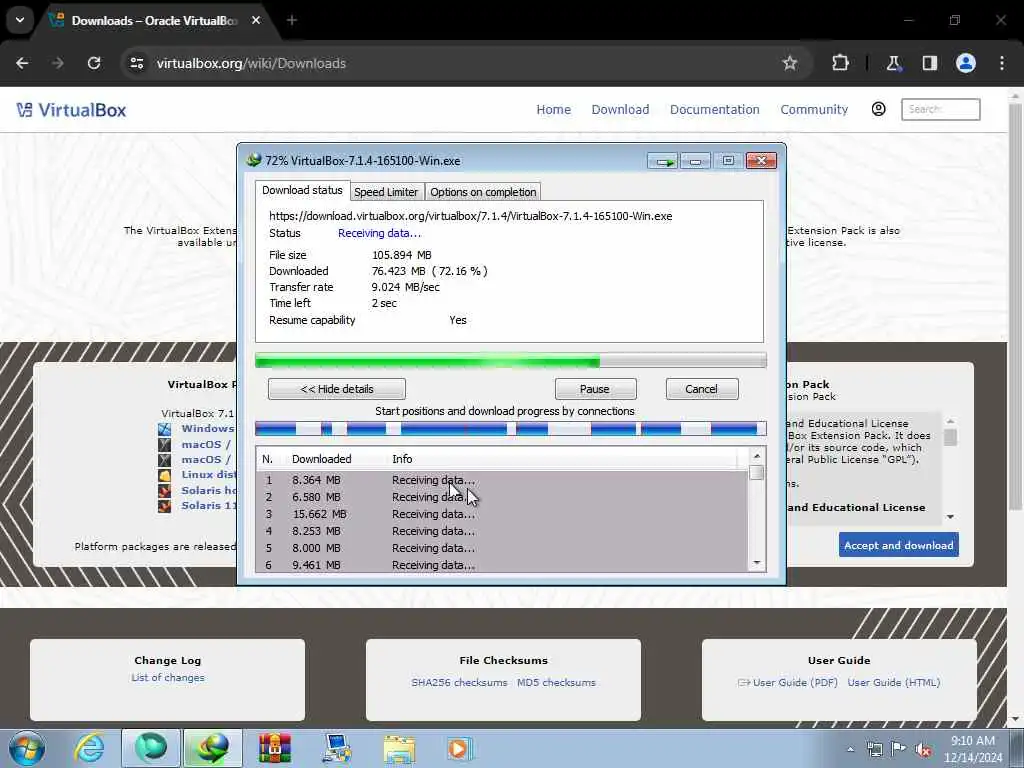The width and height of the screenshot is (1024, 768).
Task: Go back with browser back arrow
Action: [x=22, y=63]
